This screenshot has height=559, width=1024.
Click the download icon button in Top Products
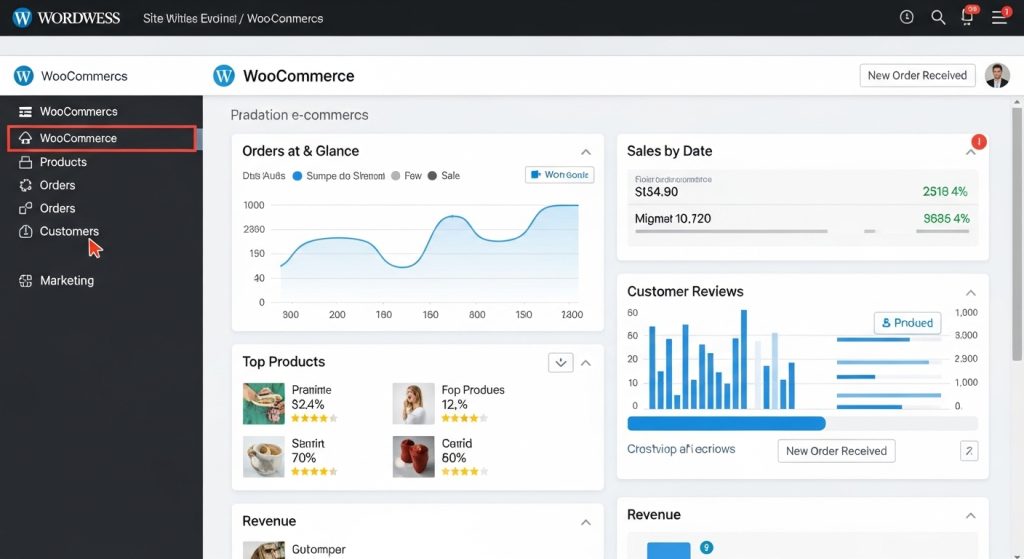(x=560, y=362)
